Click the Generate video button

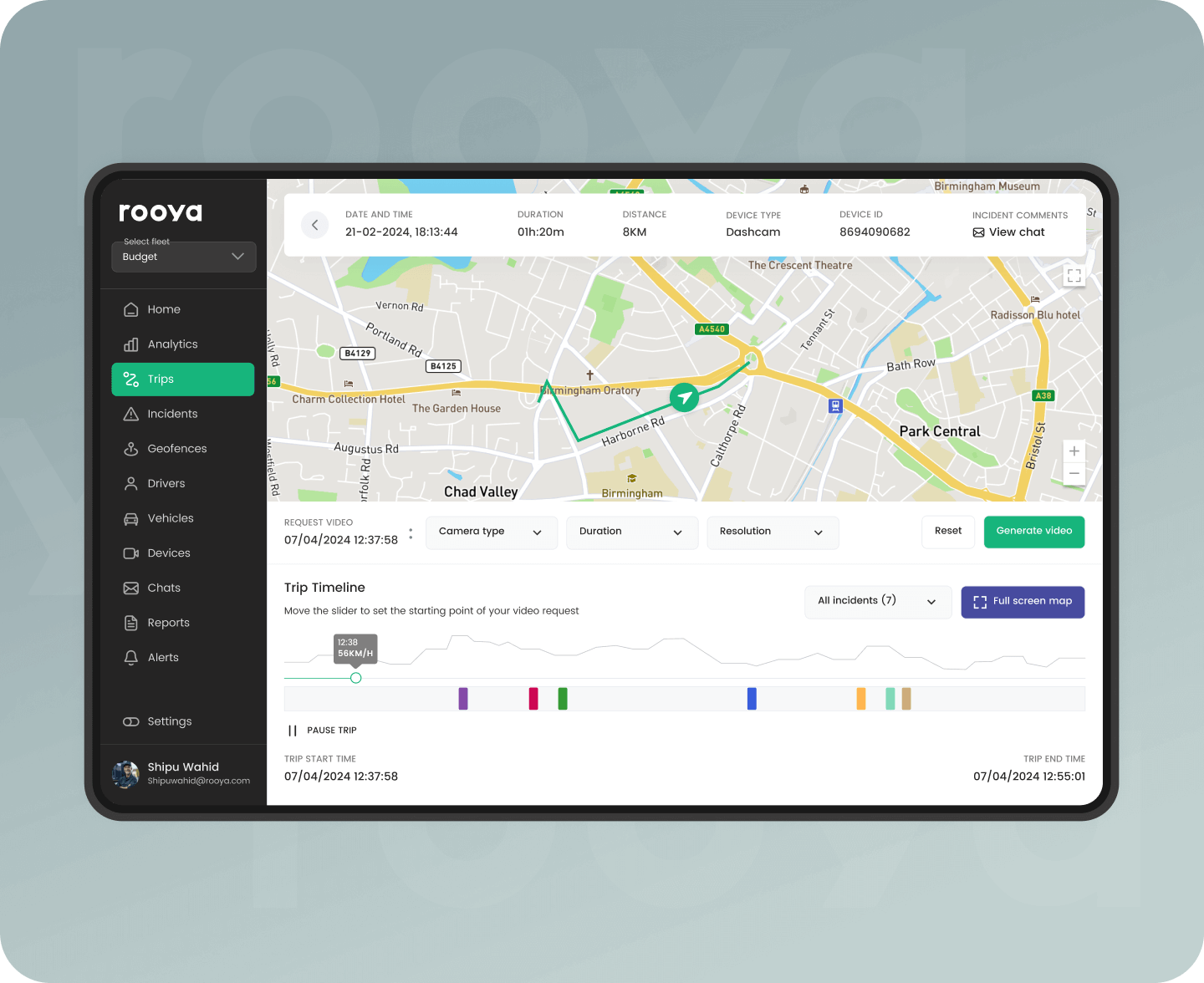point(1033,532)
